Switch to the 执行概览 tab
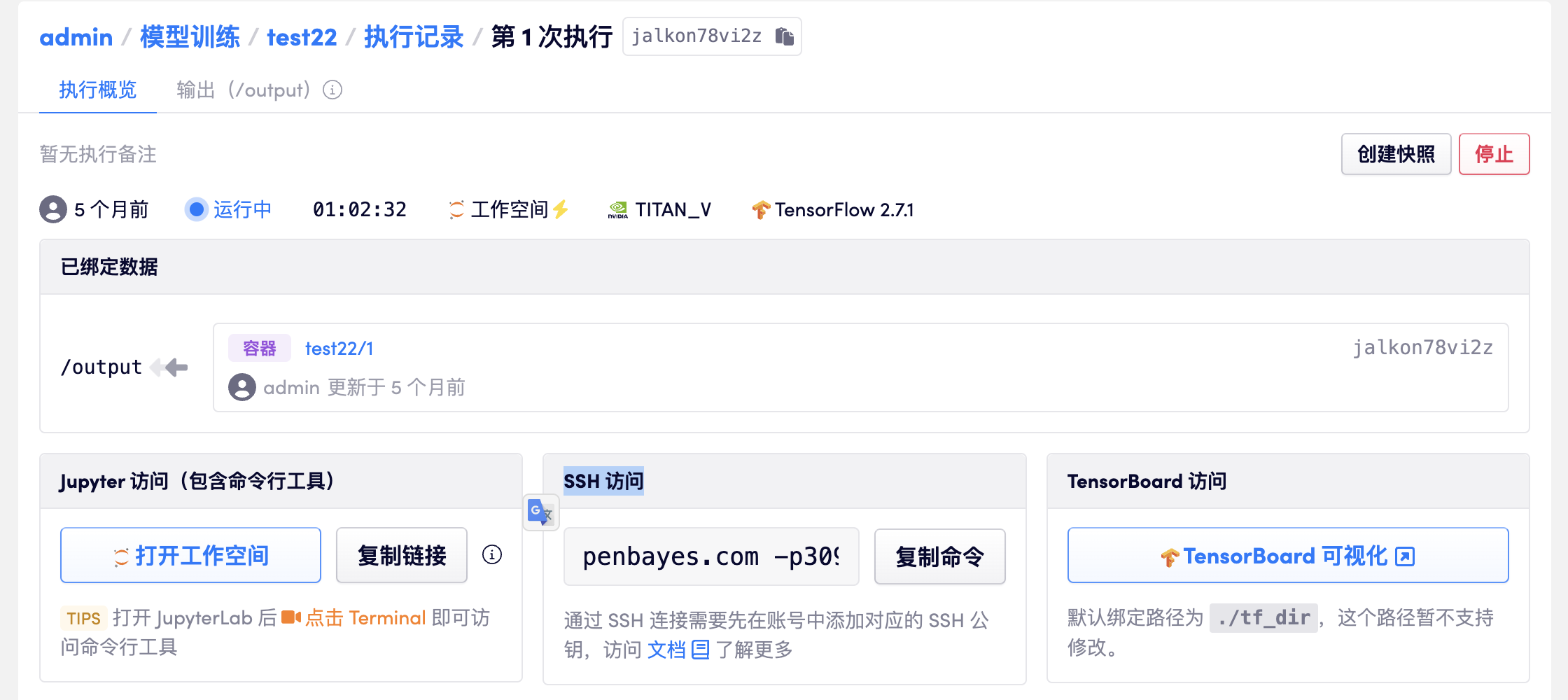 tap(97, 90)
